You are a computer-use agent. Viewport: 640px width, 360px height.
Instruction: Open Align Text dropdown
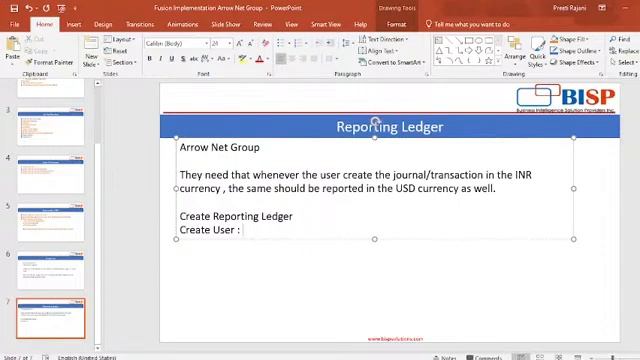tap(378, 51)
